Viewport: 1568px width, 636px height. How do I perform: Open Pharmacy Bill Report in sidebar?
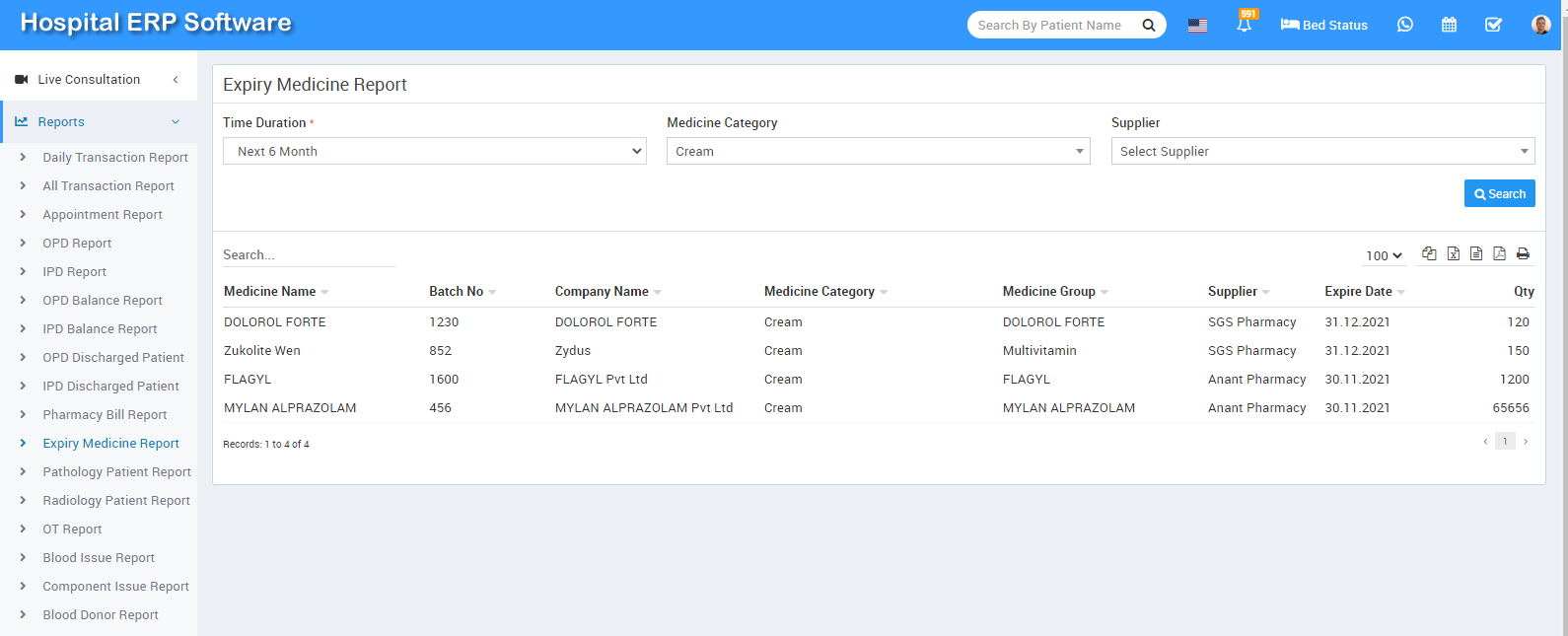[x=105, y=415]
